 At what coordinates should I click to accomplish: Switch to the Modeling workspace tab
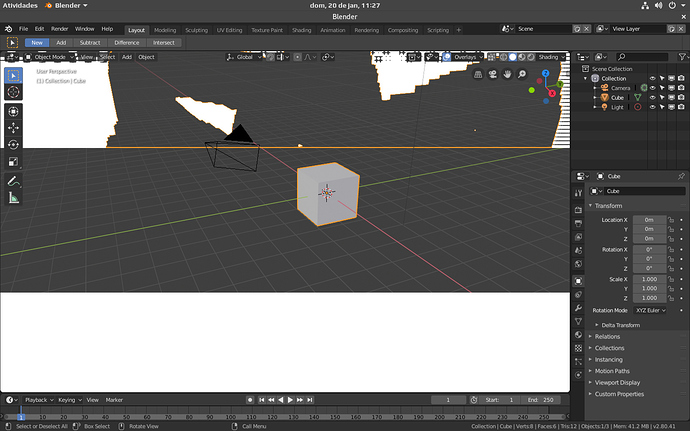(165, 30)
